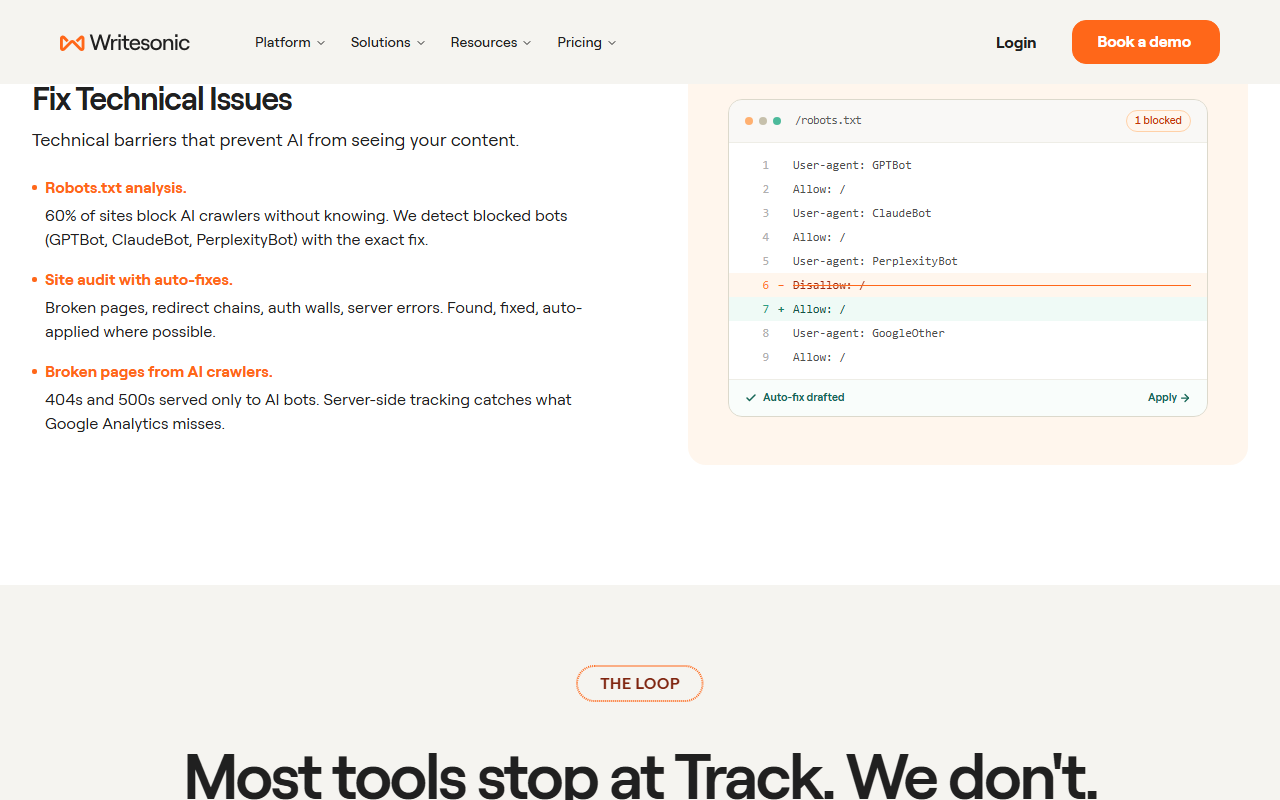
Task: Open the Platform menu
Action: [290, 42]
